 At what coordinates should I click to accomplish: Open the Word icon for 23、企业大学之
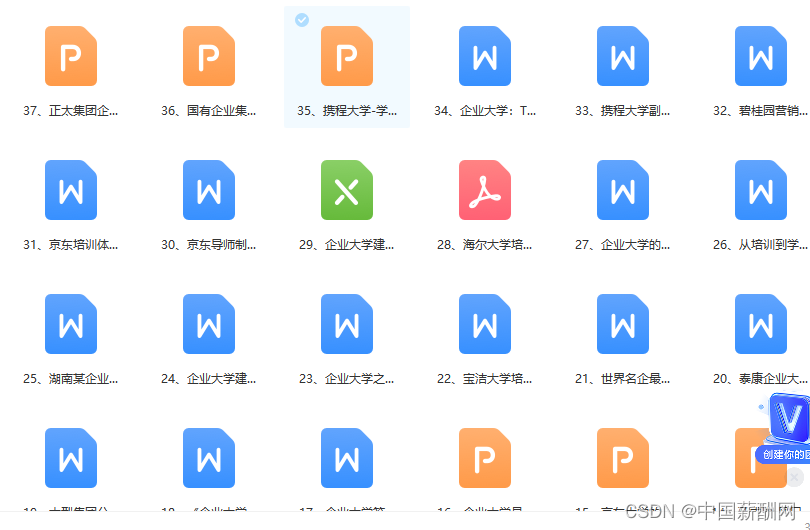pyautogui.click(x=347, y=324)
